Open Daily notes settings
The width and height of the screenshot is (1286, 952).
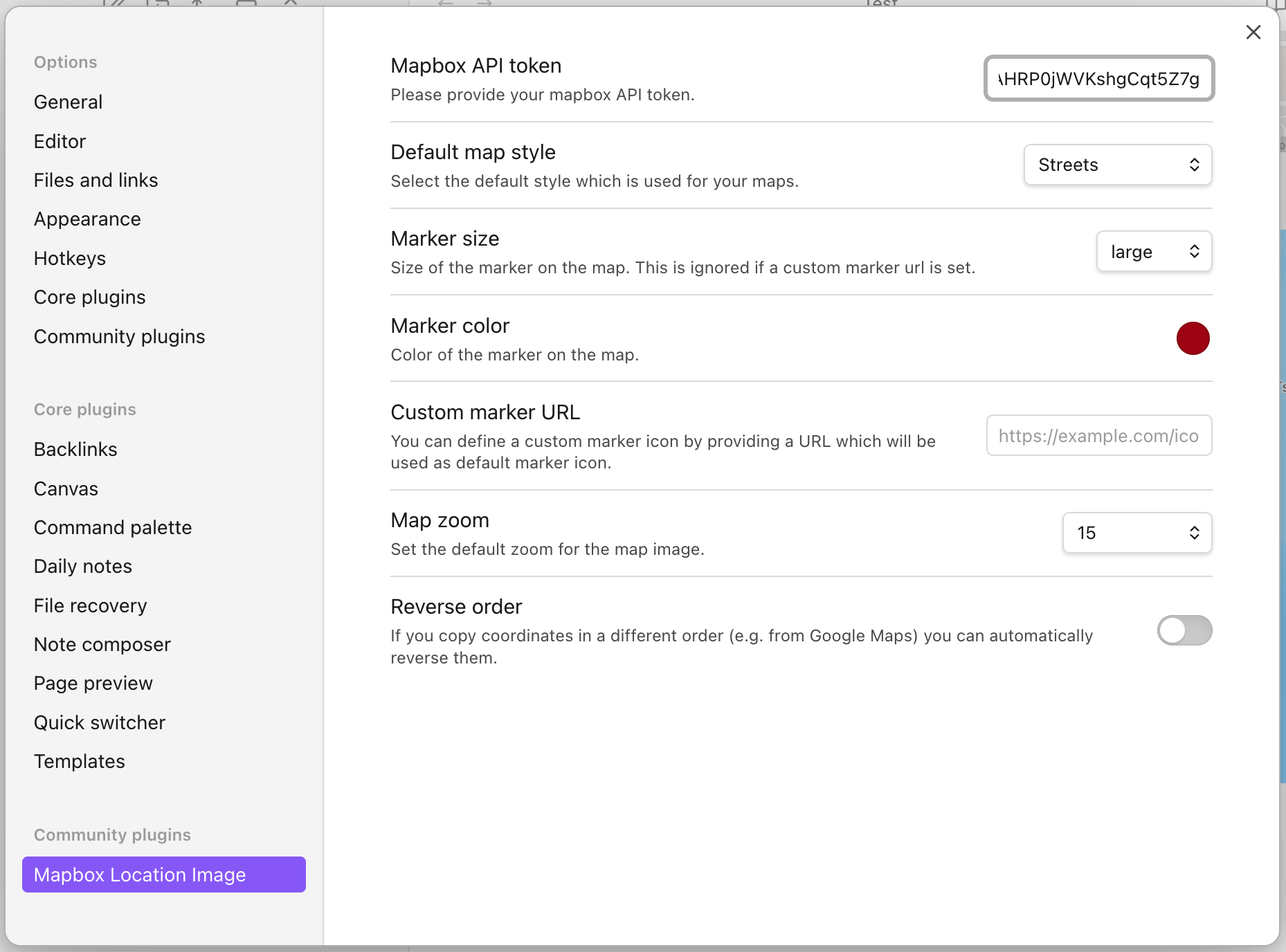82,566
